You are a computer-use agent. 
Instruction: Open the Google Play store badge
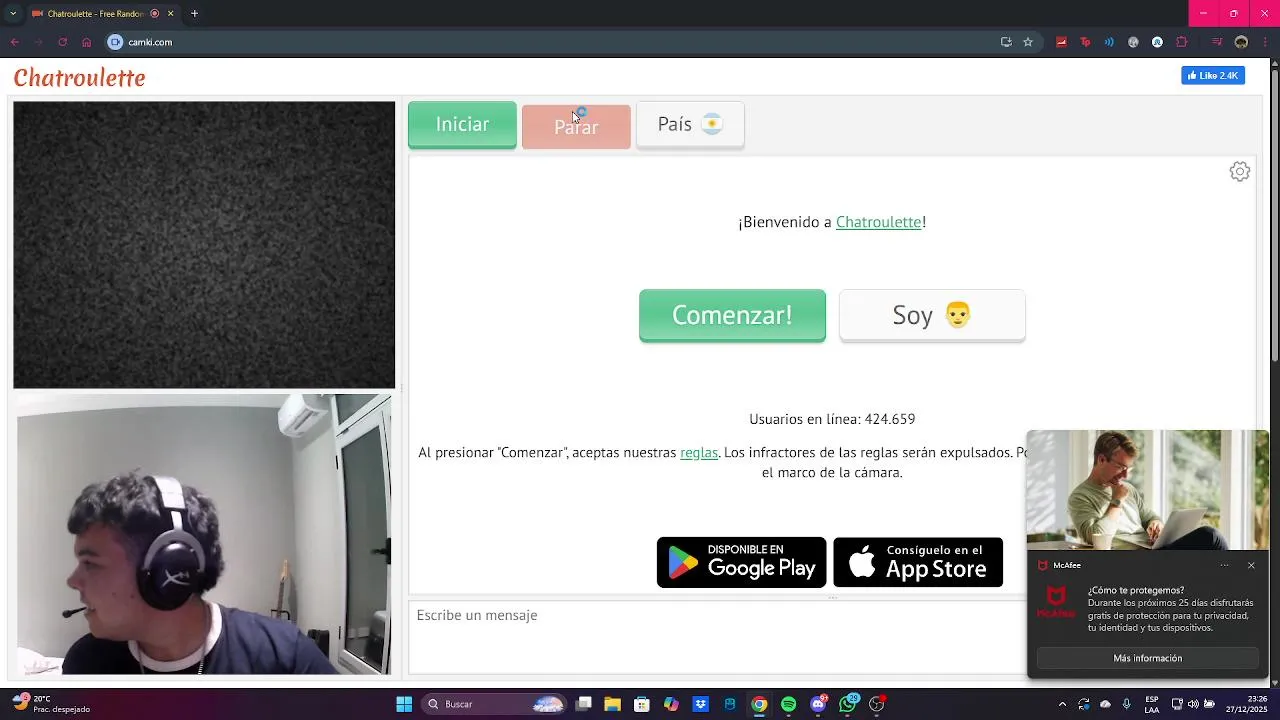click(x=741, y=562)
